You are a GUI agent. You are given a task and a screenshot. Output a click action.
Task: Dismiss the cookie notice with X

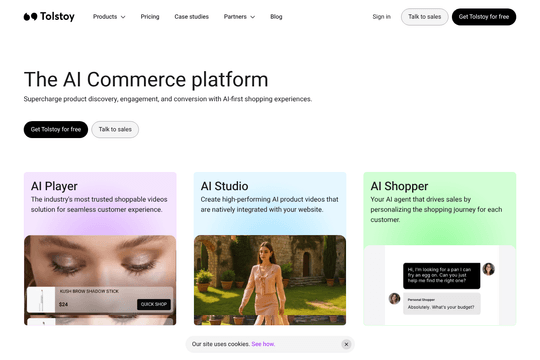[346, 344]
